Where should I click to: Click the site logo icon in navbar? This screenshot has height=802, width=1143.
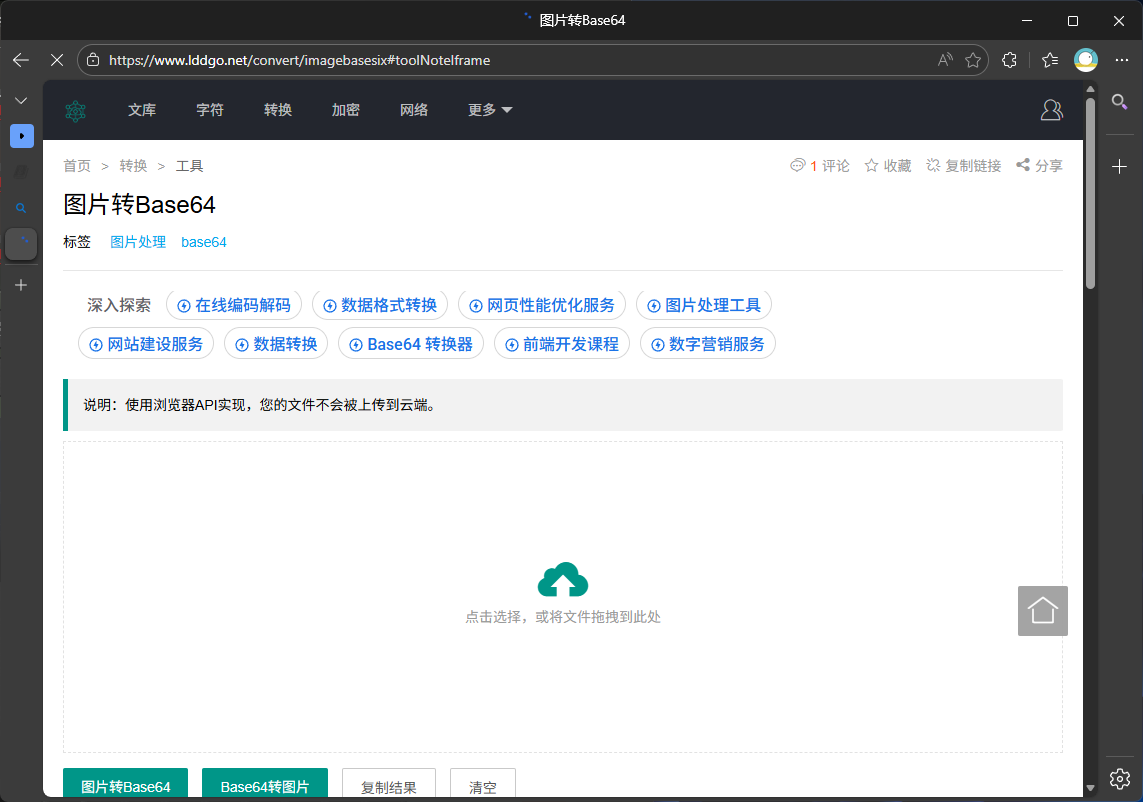point(76,111)
